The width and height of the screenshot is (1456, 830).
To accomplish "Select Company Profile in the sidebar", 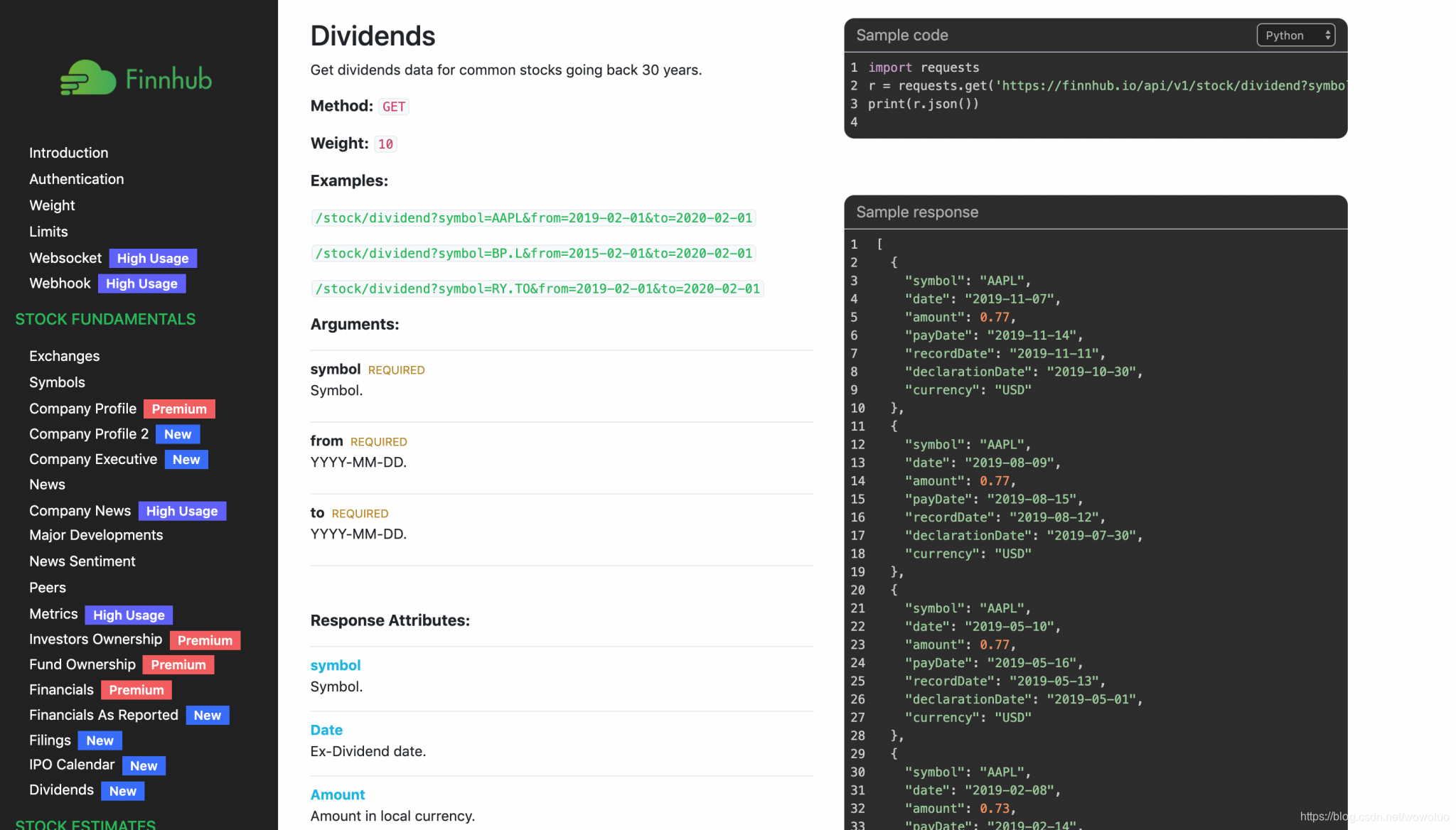I will click(82, 409).
